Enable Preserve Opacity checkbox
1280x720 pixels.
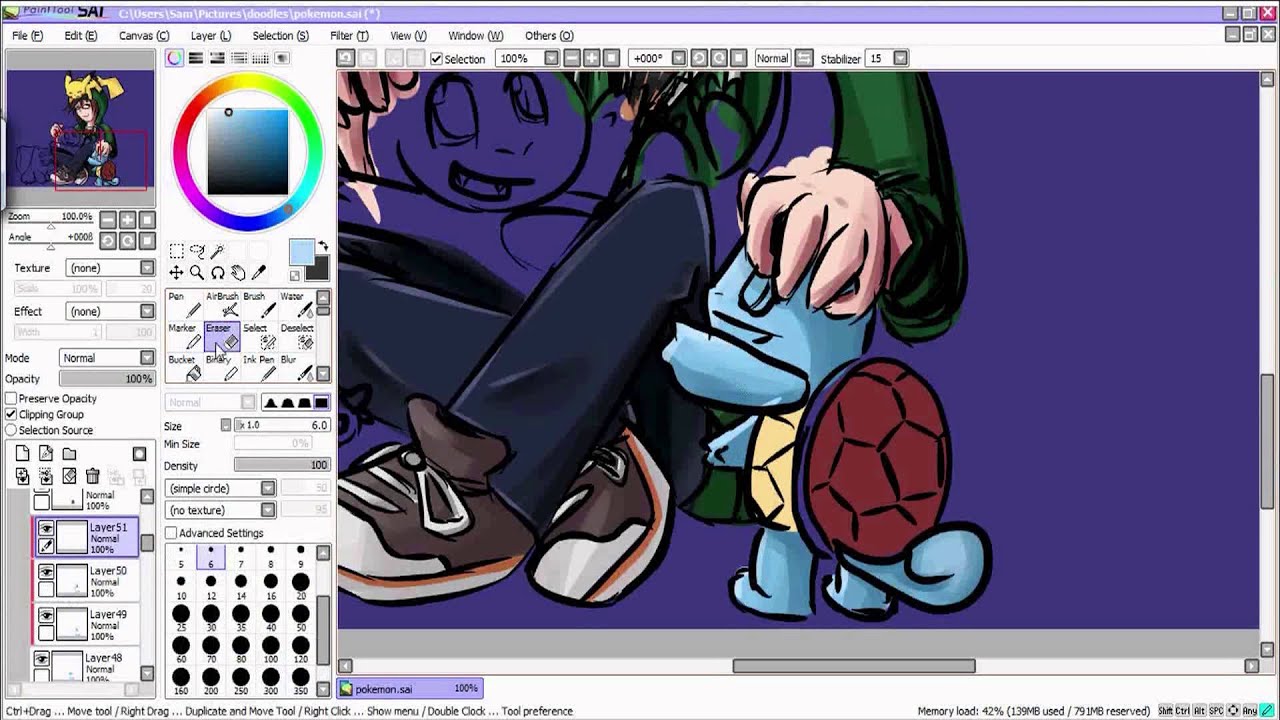tap(11, 398)
